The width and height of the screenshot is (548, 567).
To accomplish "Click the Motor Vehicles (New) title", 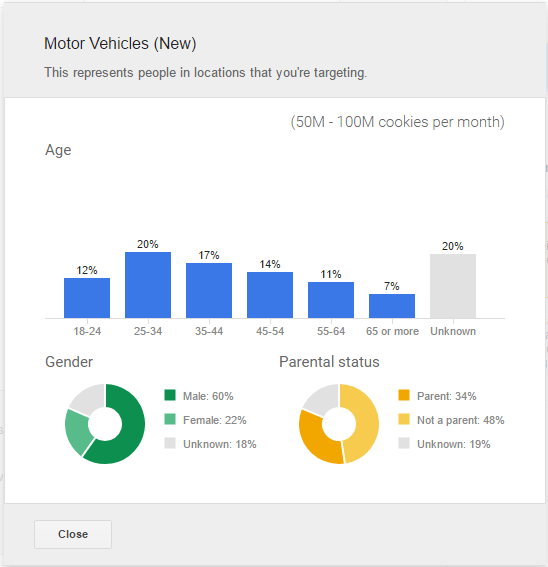I will coord(120,44).
